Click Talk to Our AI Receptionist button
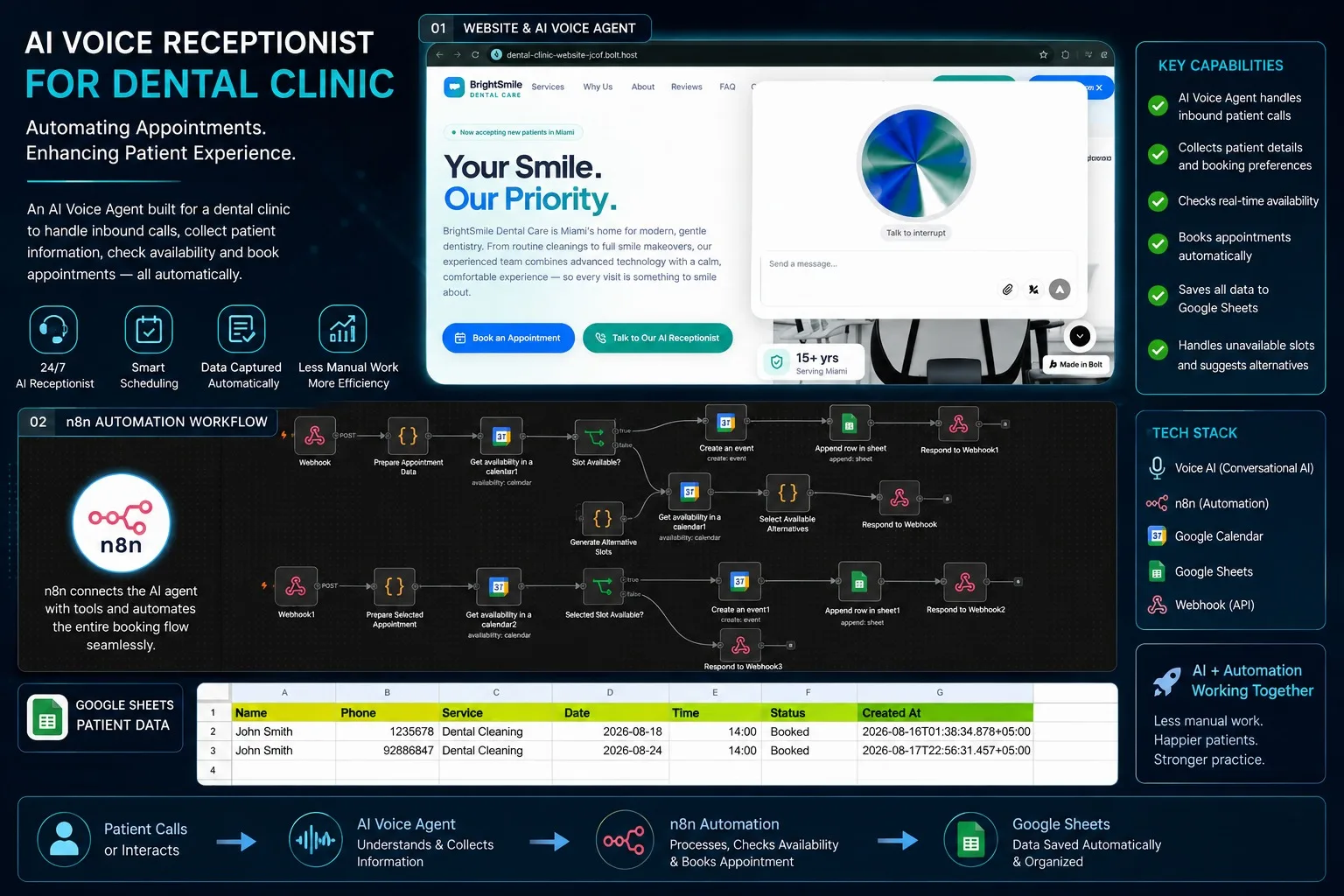This screenshot has height=896, width=1344. pyautogui.click(x=657, y=338)
